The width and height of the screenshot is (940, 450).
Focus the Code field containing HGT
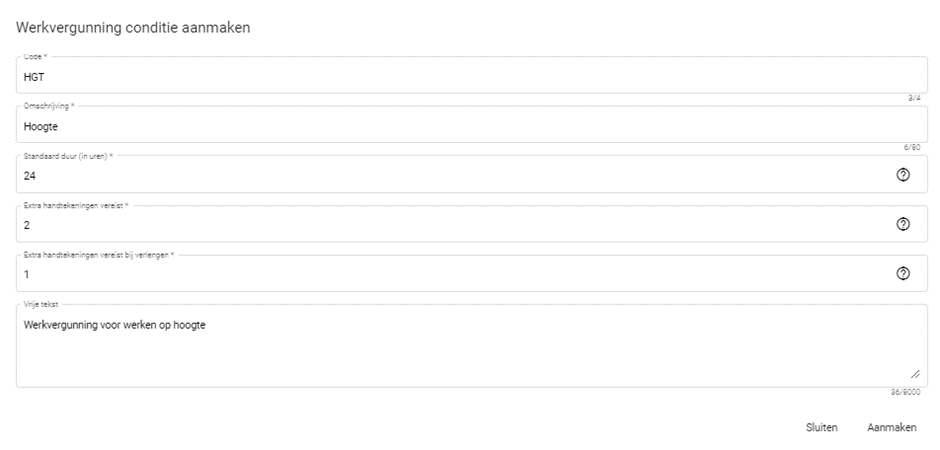pyautogui.click(x=450, y=76)
